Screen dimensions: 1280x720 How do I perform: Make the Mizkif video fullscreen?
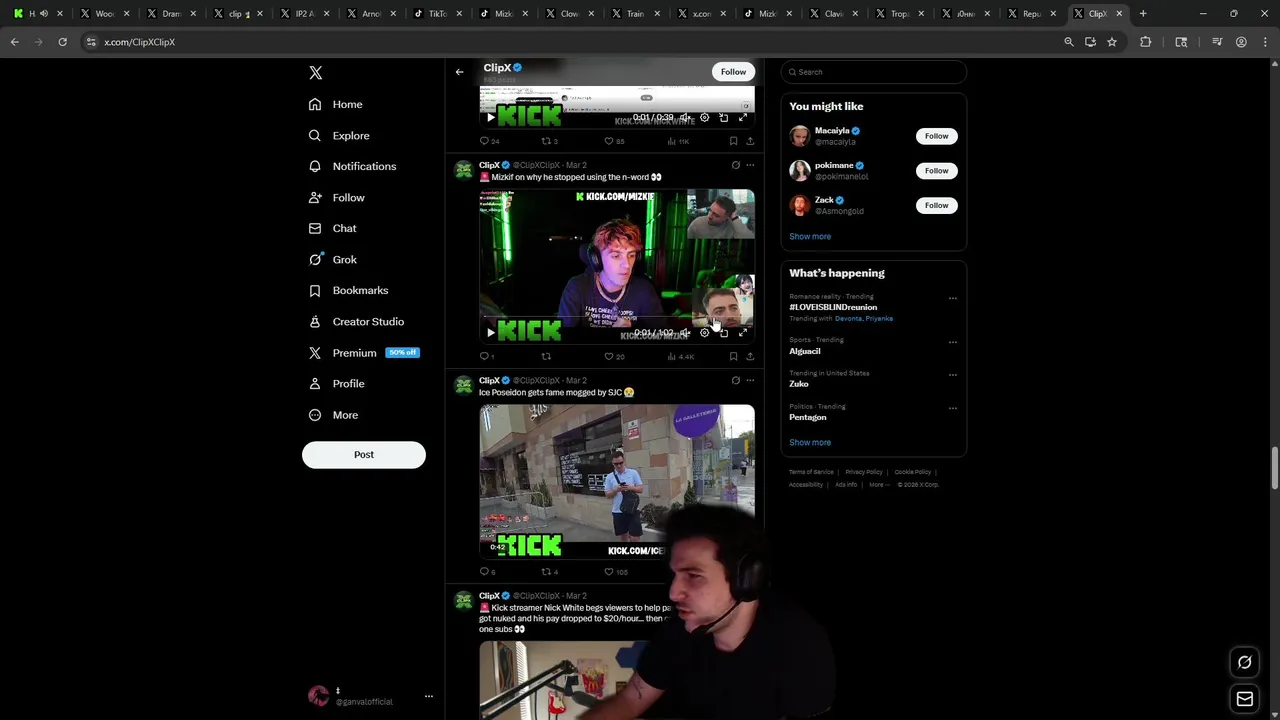tap(743, 332)
